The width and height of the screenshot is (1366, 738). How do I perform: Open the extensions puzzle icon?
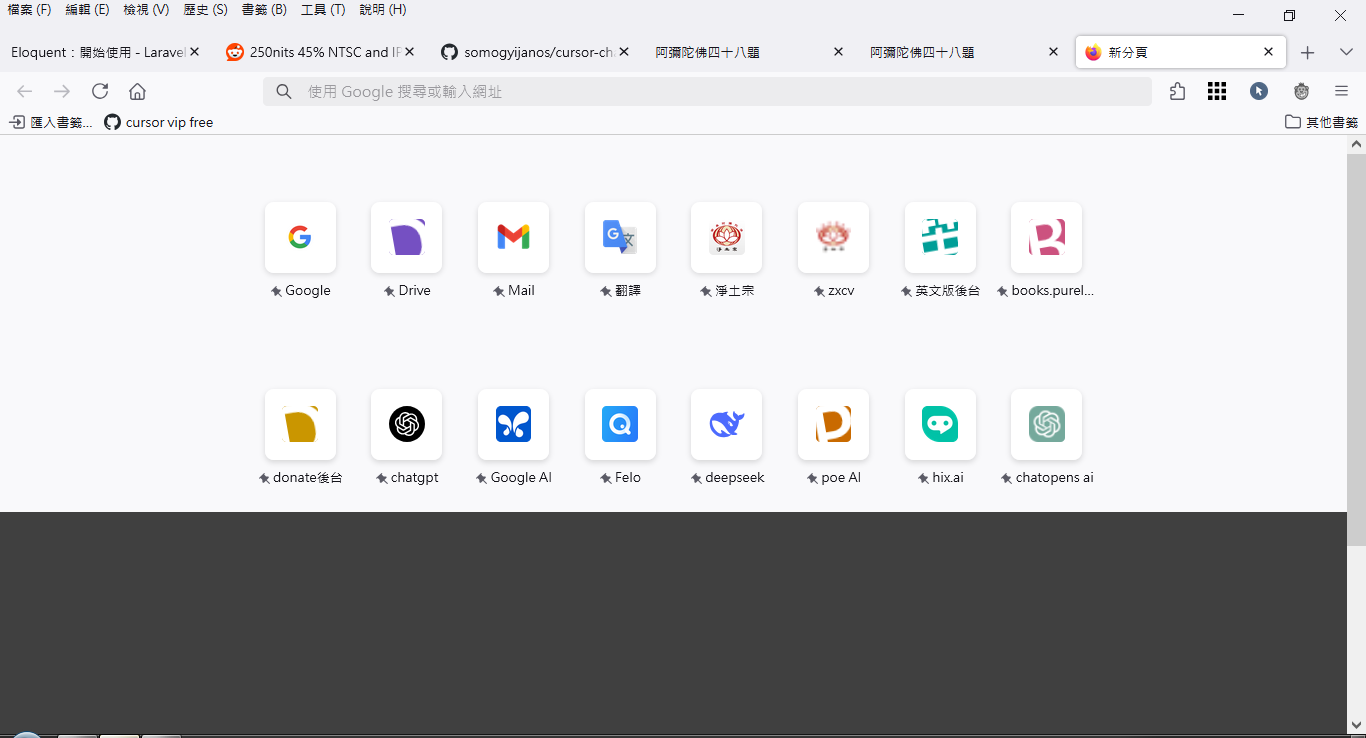pos(1177,91)
